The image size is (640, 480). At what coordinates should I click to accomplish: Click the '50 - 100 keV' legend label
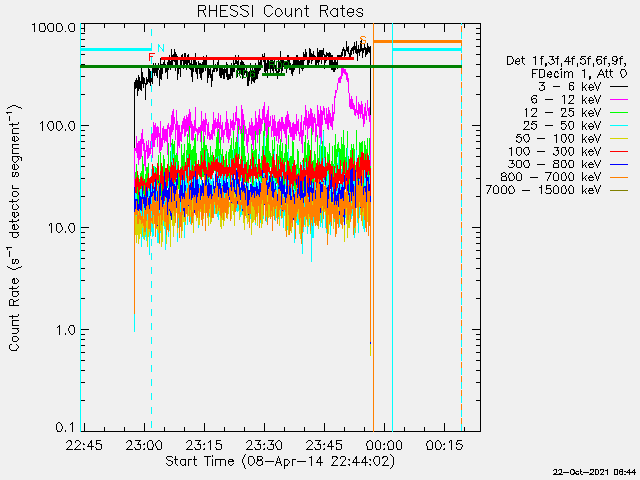tap(558, 138)
